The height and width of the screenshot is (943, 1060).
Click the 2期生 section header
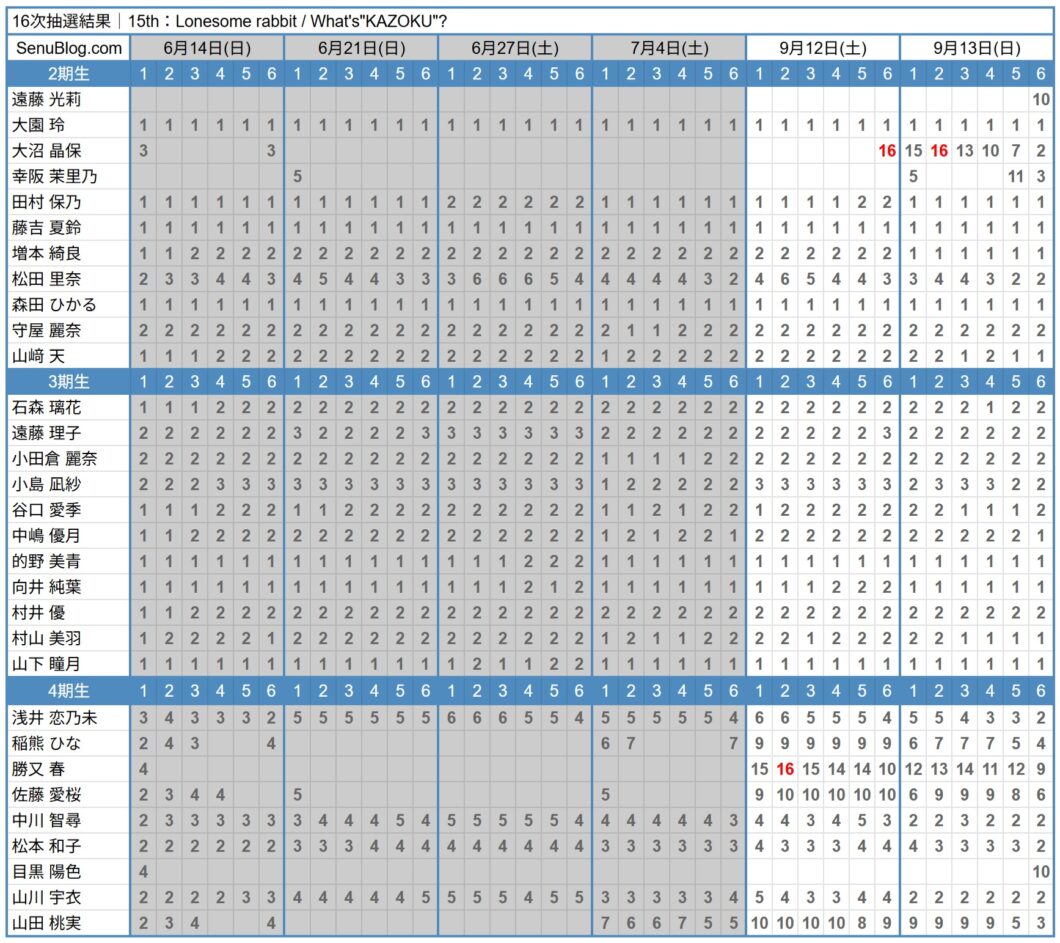68,74
